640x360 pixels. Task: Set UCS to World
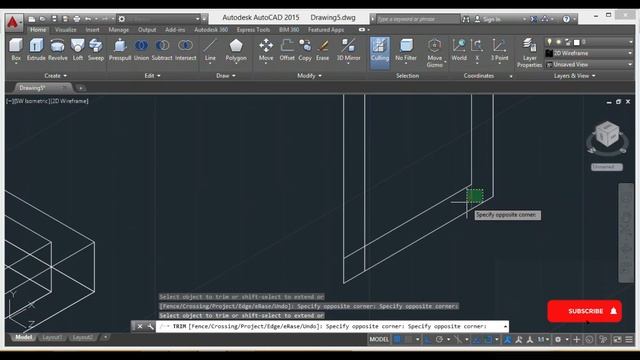[459, 50]
